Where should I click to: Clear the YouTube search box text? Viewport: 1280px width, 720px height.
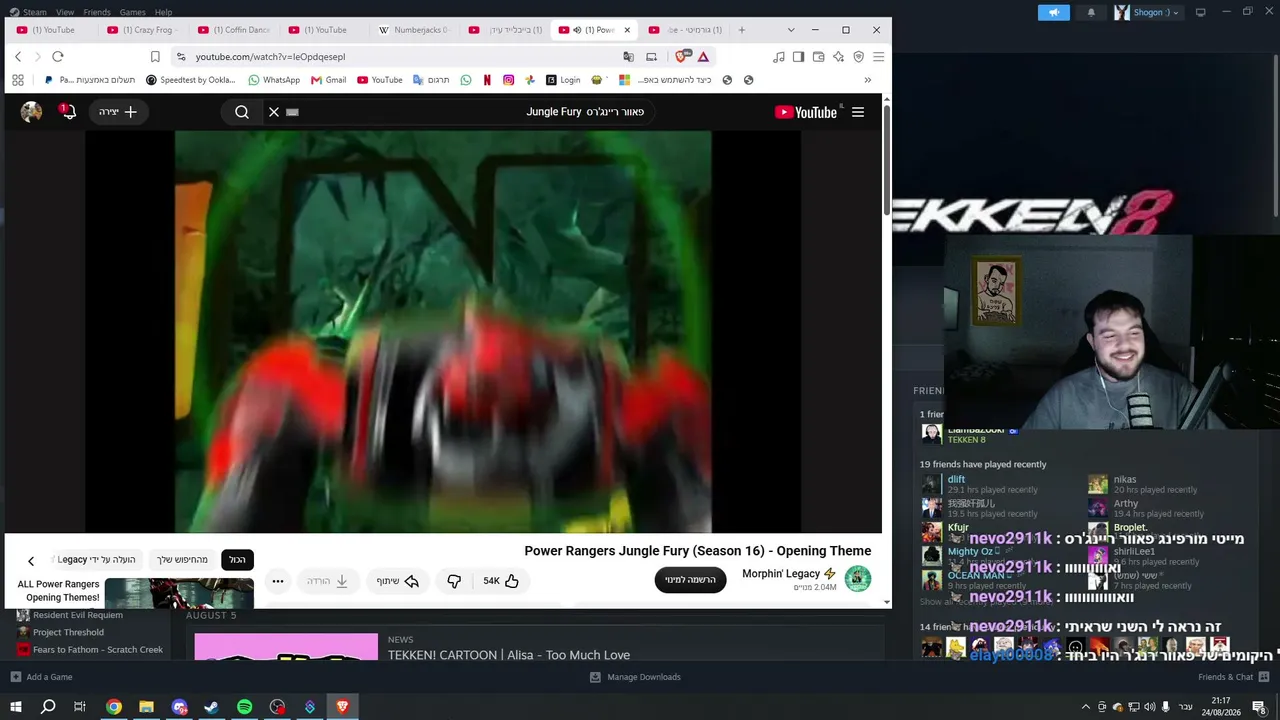[274, 112]
